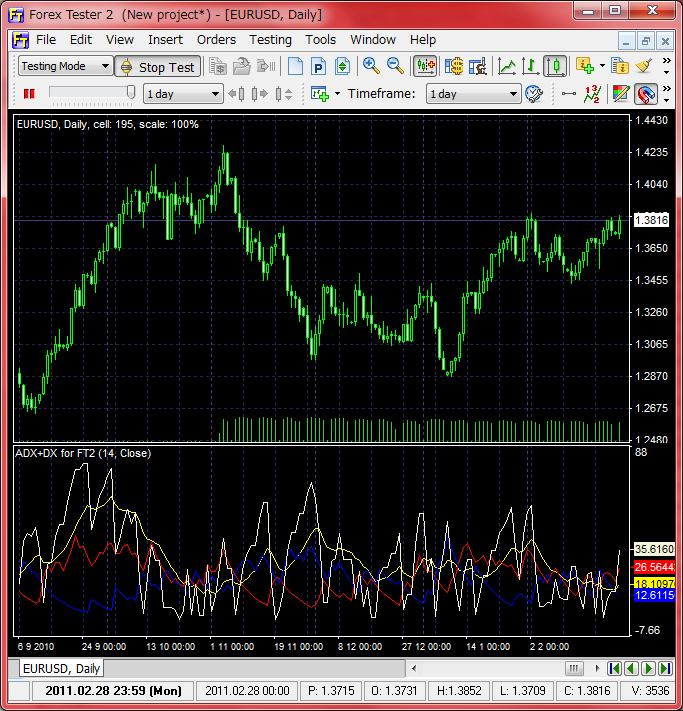The width and height of the screenshot is (683, 711).
Task: Pause the test with the red pause icon
Action: (29, 94)
